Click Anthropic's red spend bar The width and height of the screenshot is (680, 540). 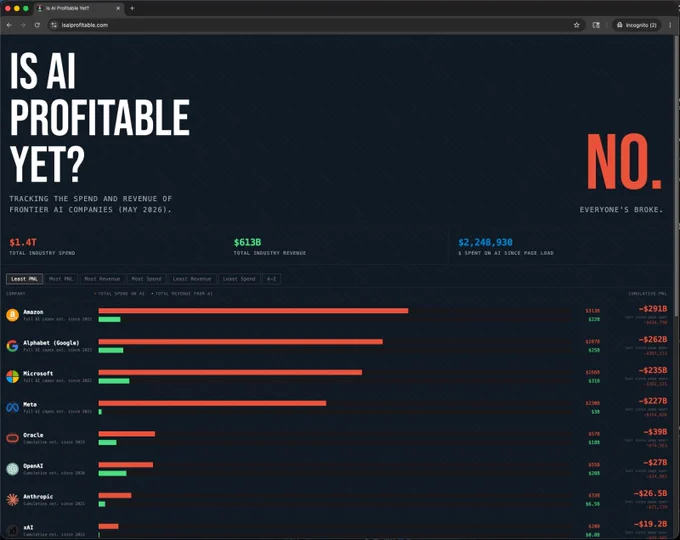114,495
